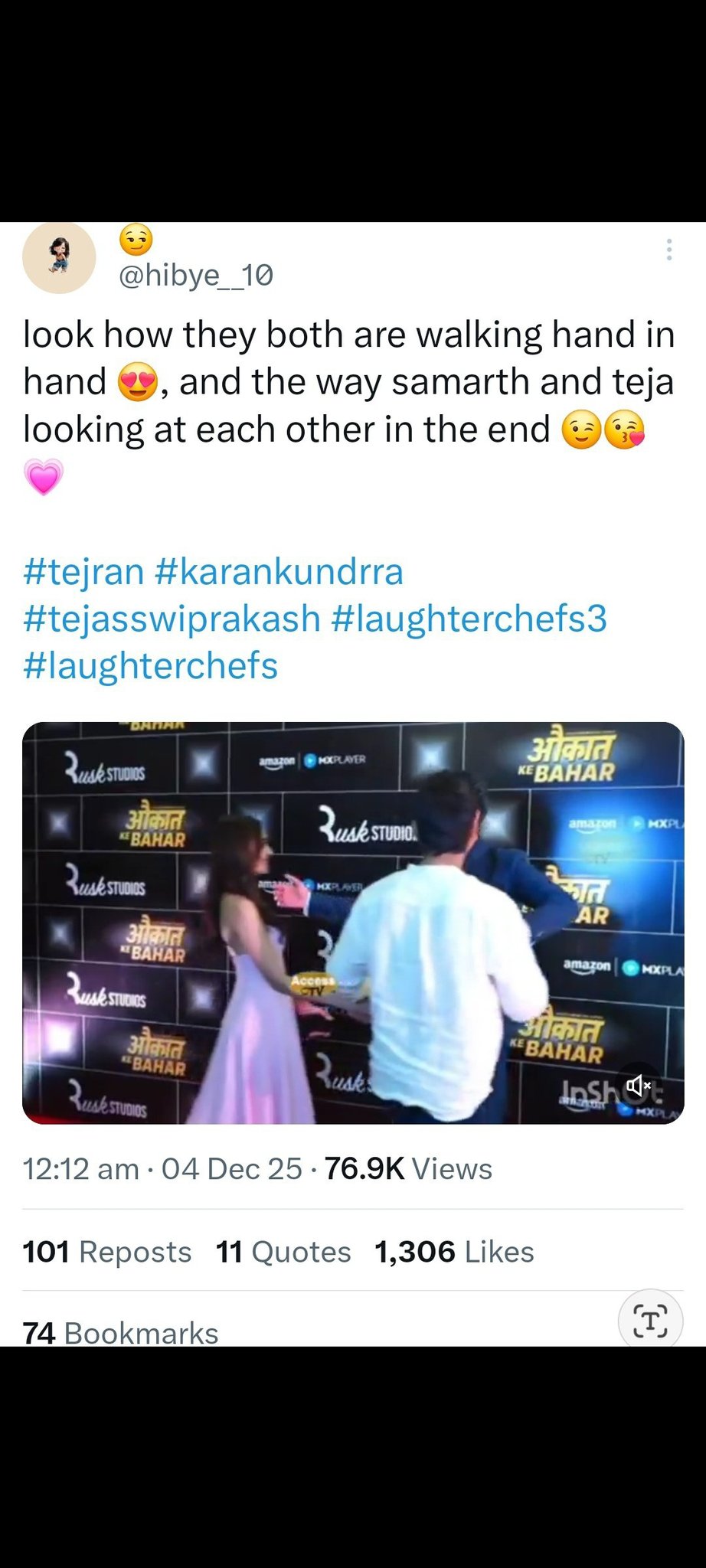This screenshot has height=1568, width=706.
Task: Play the embedded red carpet video
Action: click(x=353, y=923)
